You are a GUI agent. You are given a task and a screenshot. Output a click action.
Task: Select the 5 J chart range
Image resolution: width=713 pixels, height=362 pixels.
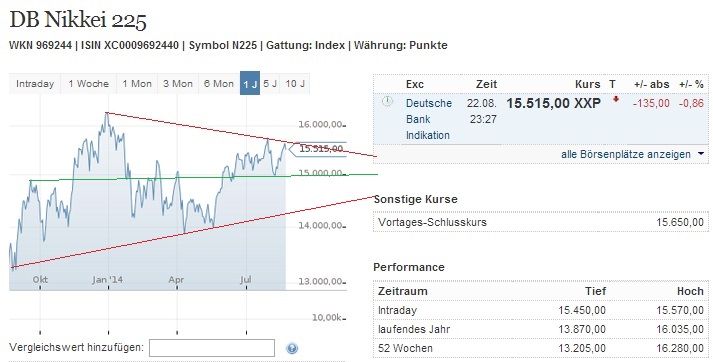click(270, 84)
